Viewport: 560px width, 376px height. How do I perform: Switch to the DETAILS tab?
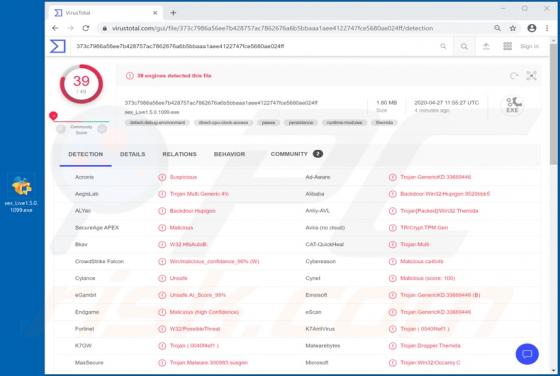pyautogui.click(x=132, y=154)
